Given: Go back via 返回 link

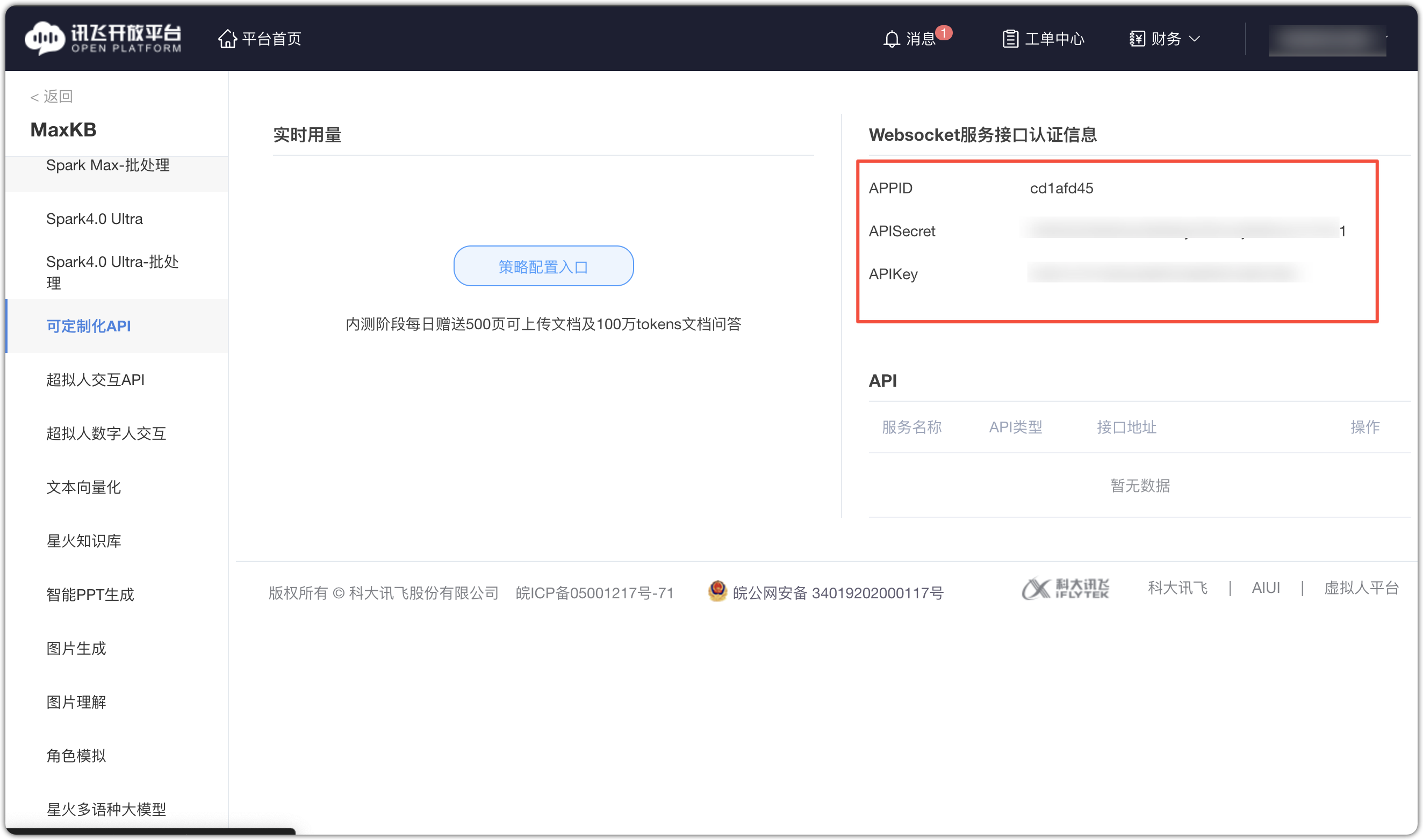Looking at the screenshot, I should [52, 97].
